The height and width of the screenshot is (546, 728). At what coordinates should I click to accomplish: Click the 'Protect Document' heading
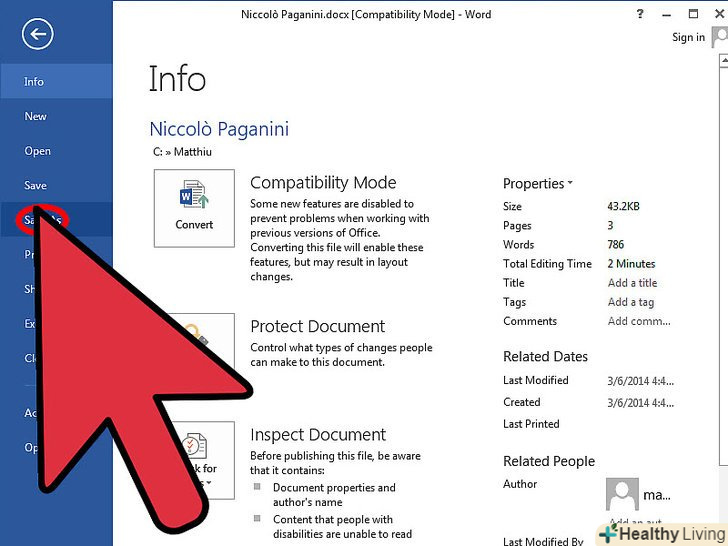(318, 326)
